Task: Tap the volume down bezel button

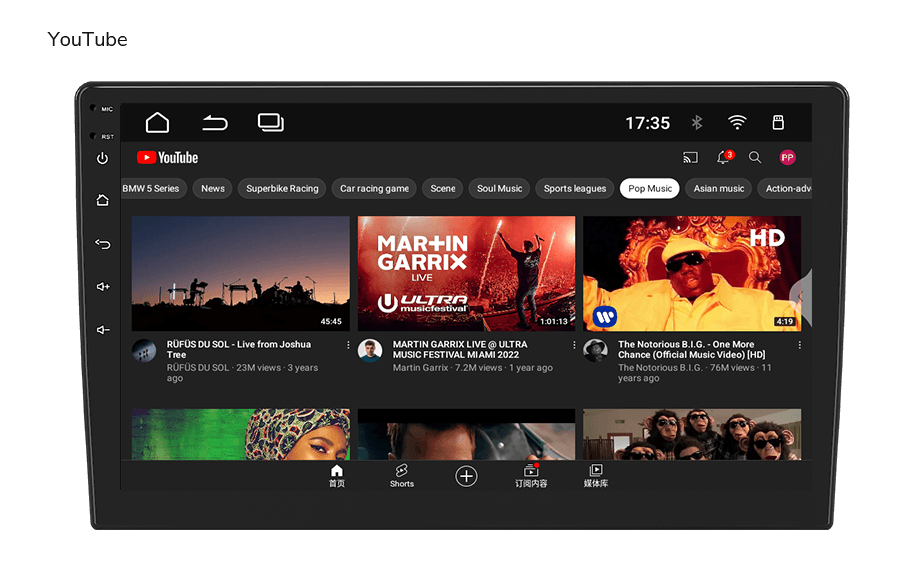Action: coord(103,330)
